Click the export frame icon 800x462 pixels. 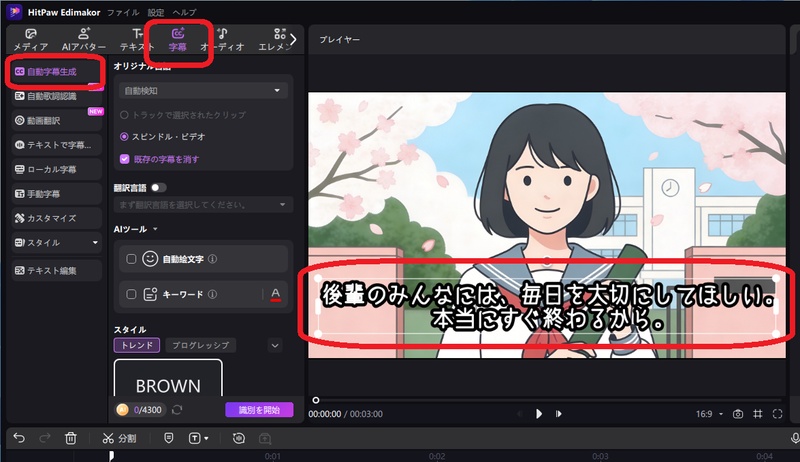click(265, 438)
